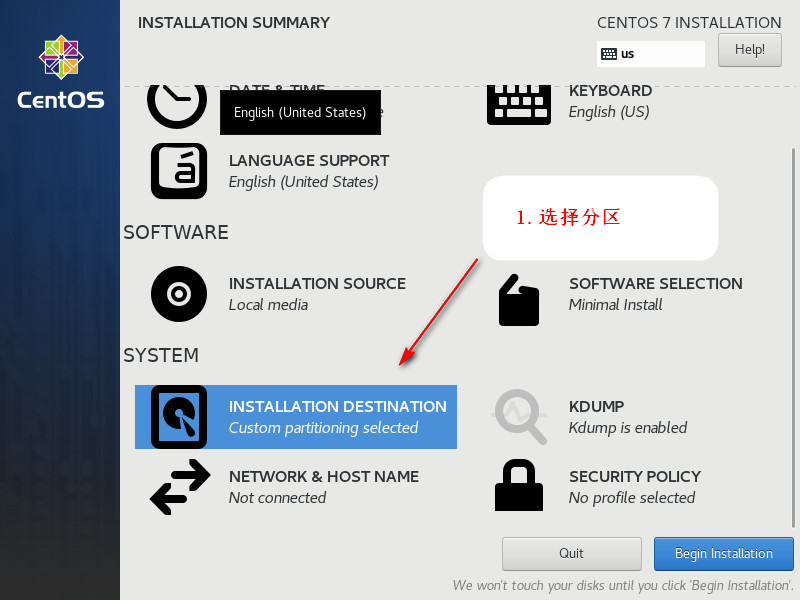The width and height of the screenshot is (800, 600).
Task: Open Installation Source disc icon
Action: click(x=179, y=294)
